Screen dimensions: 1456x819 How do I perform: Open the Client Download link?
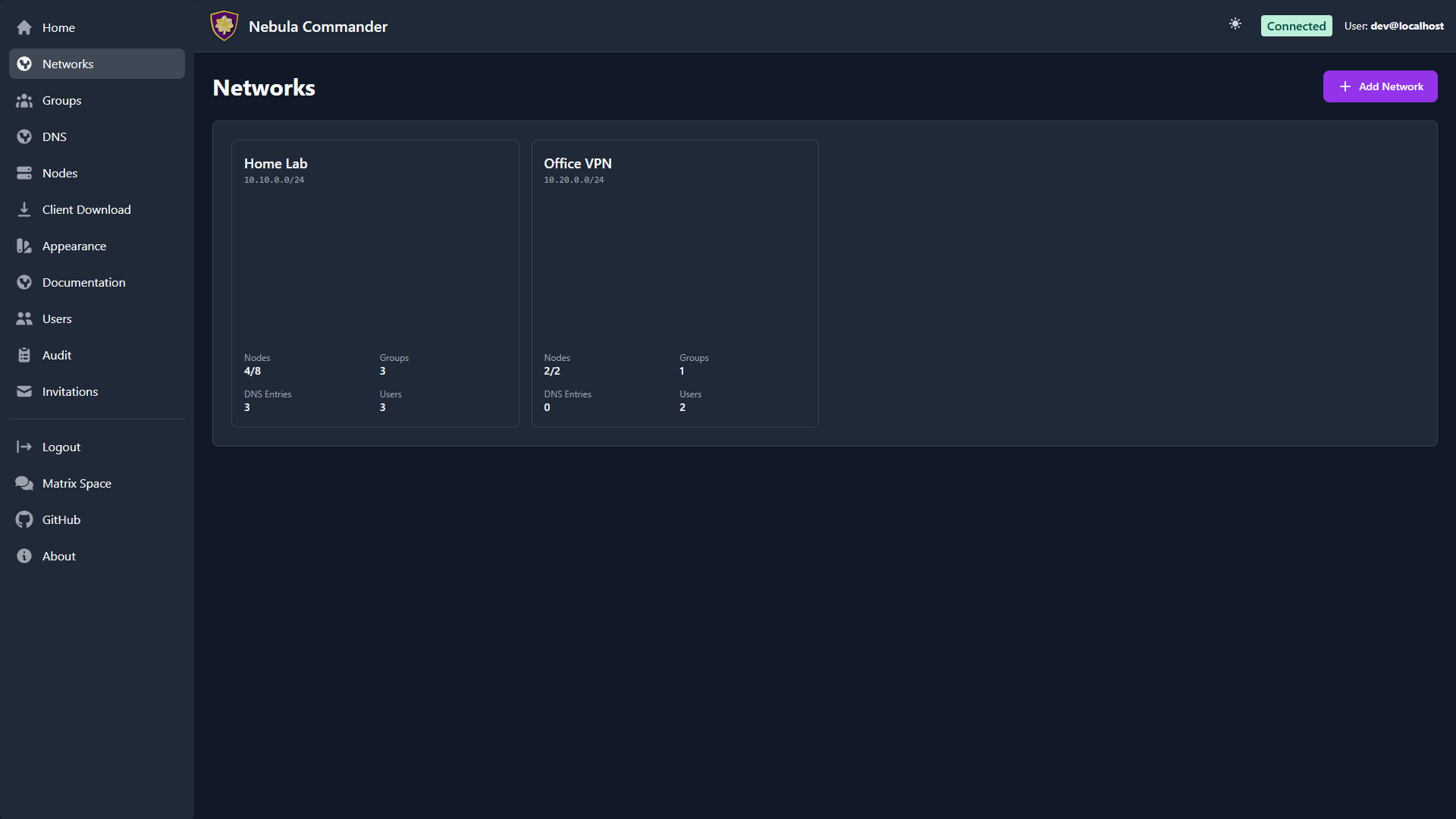click(x=86, y=209)
